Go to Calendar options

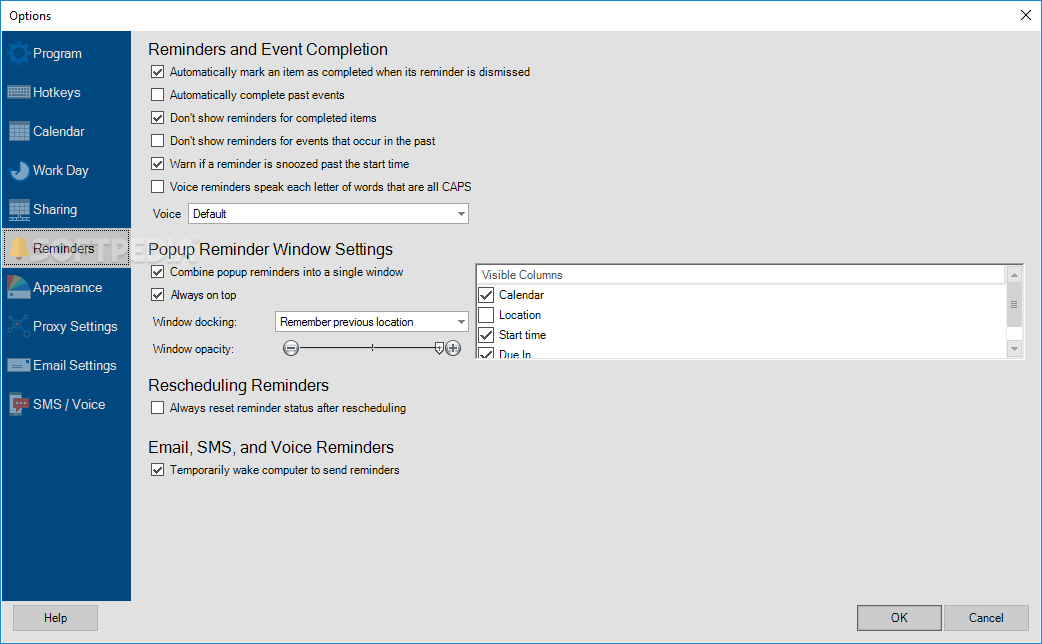pos(66,132)
